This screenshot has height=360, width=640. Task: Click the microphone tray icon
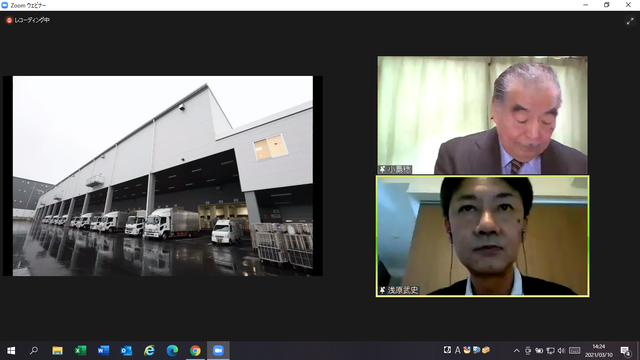[x=528, y=351]
